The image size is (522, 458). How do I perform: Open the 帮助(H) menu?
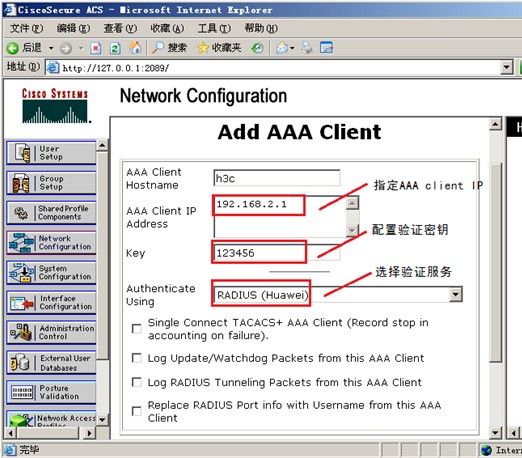(x=261, y=28)
